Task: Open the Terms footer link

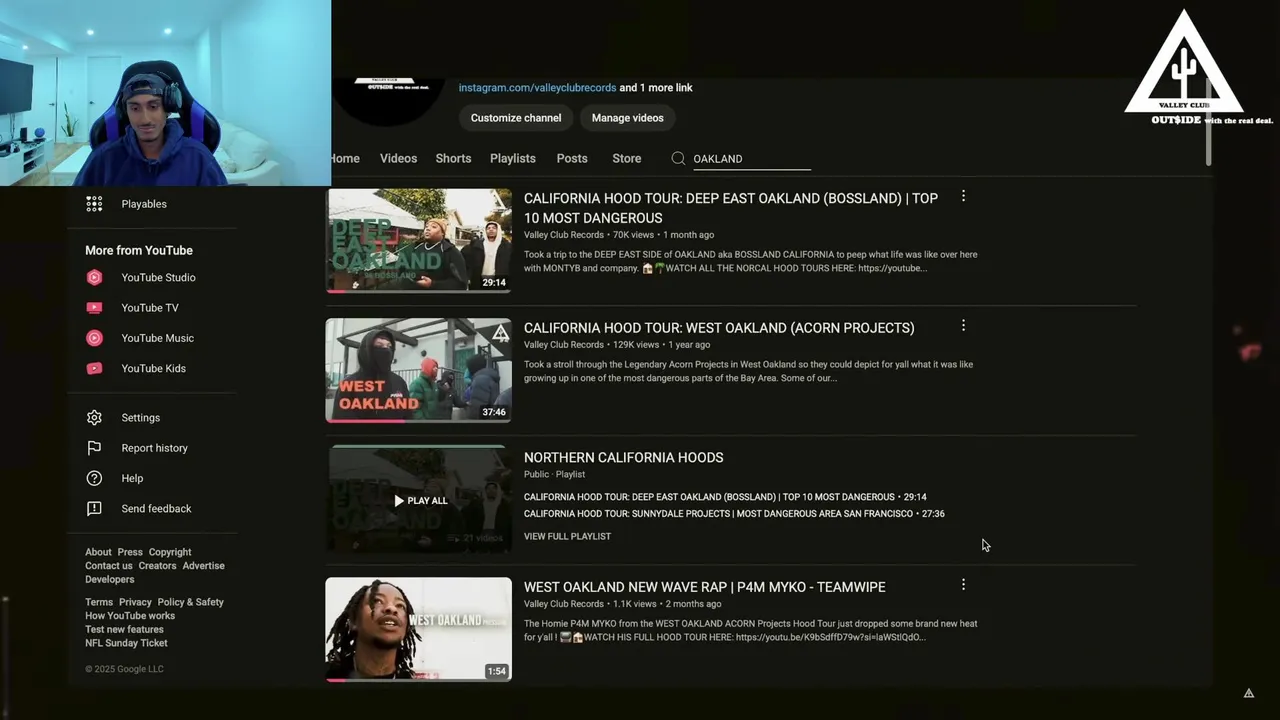Action: 99,602
